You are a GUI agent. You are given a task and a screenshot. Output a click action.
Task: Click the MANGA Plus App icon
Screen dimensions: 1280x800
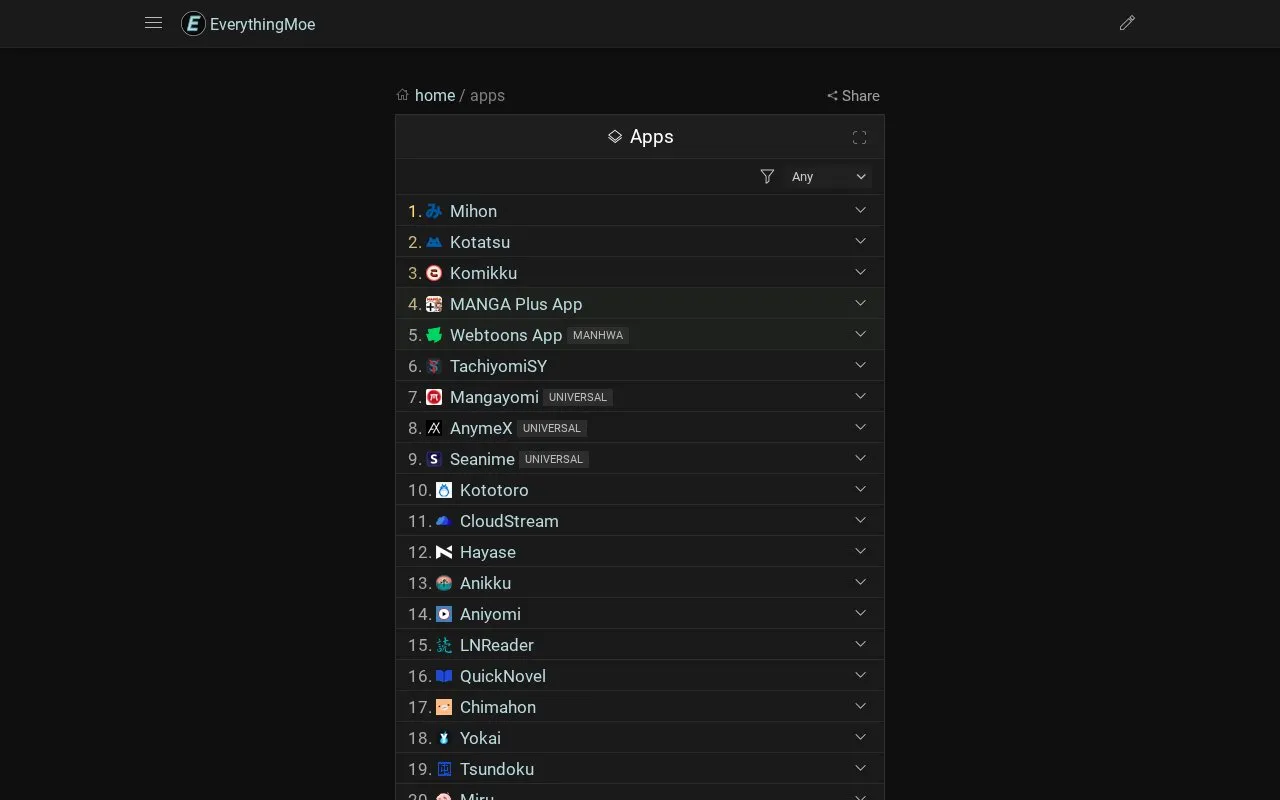tap(434, 304)
